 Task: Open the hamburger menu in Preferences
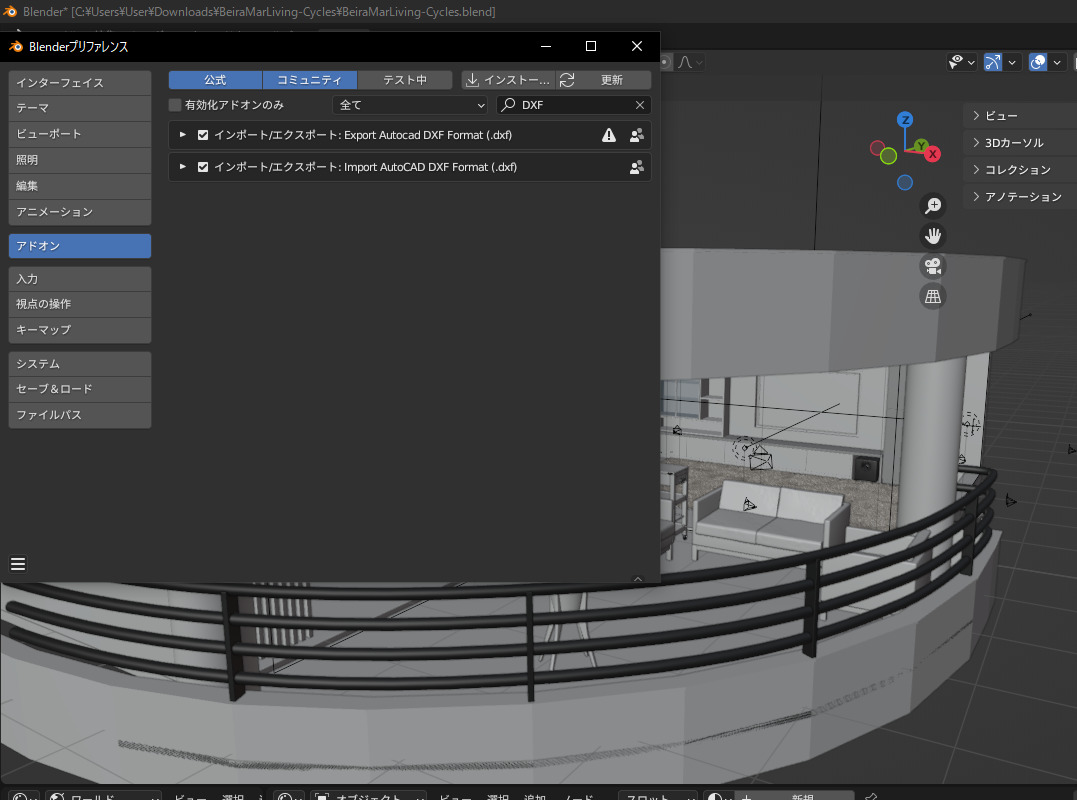coord(18,564)
